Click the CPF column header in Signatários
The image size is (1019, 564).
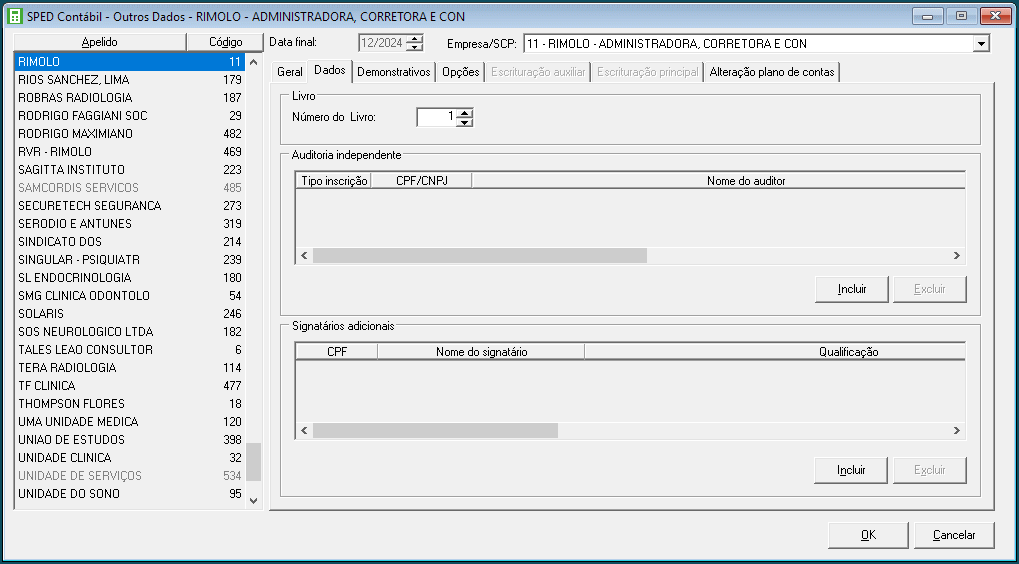[337, 352]
